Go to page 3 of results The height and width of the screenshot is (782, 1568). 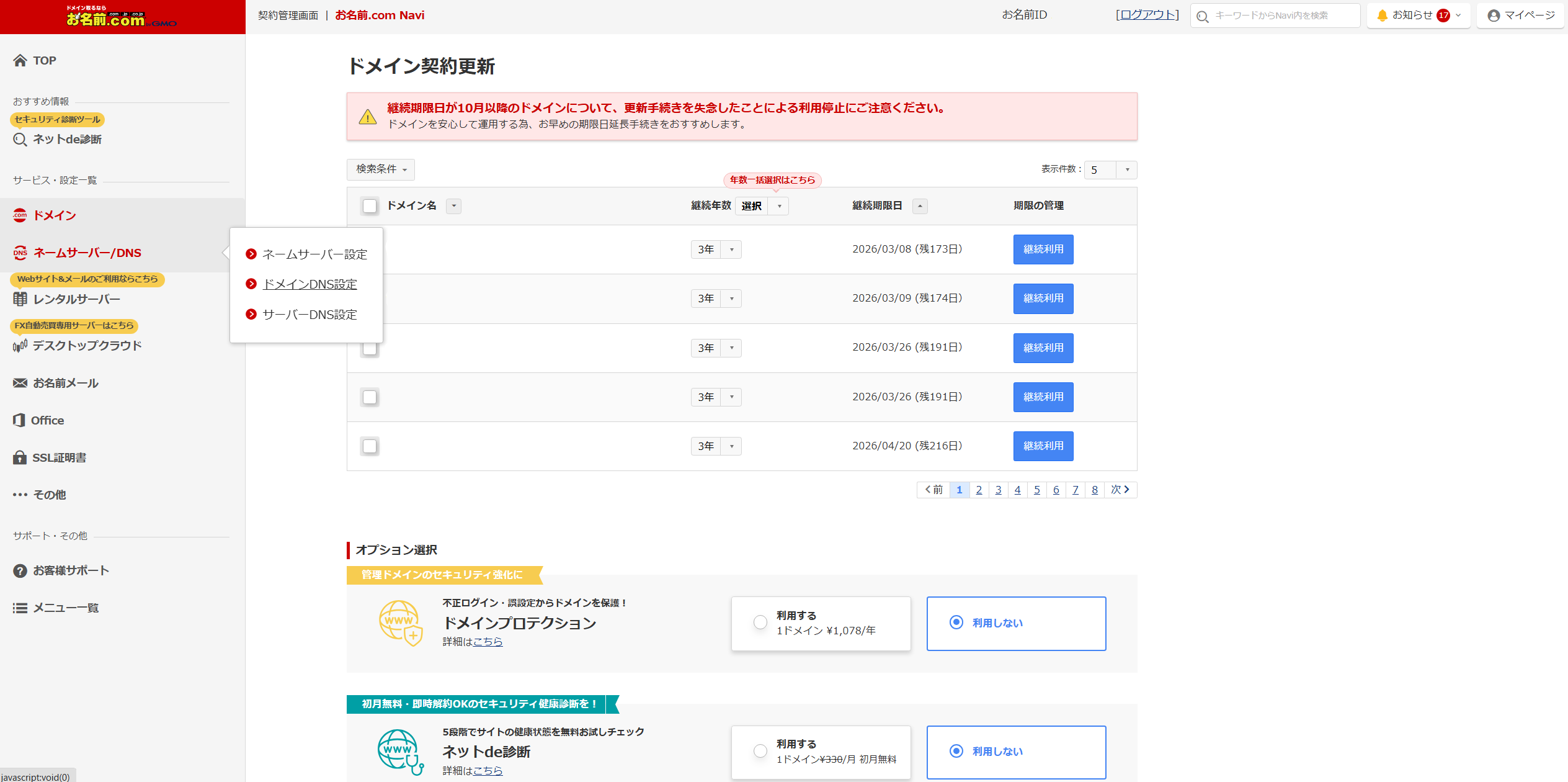(x=998, y=490)
